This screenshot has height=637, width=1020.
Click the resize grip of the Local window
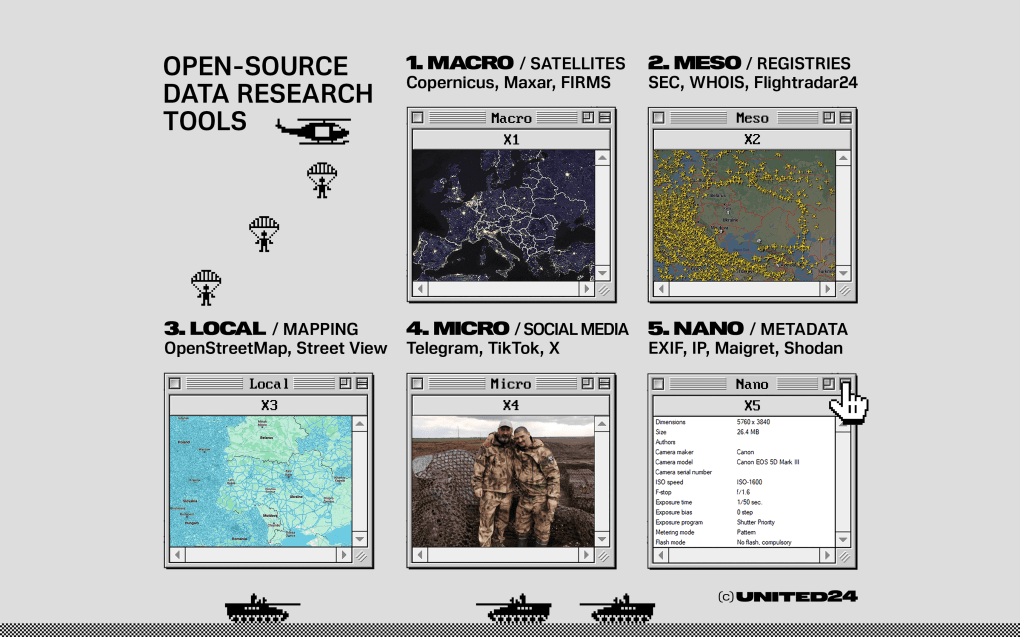coord(360,556)
